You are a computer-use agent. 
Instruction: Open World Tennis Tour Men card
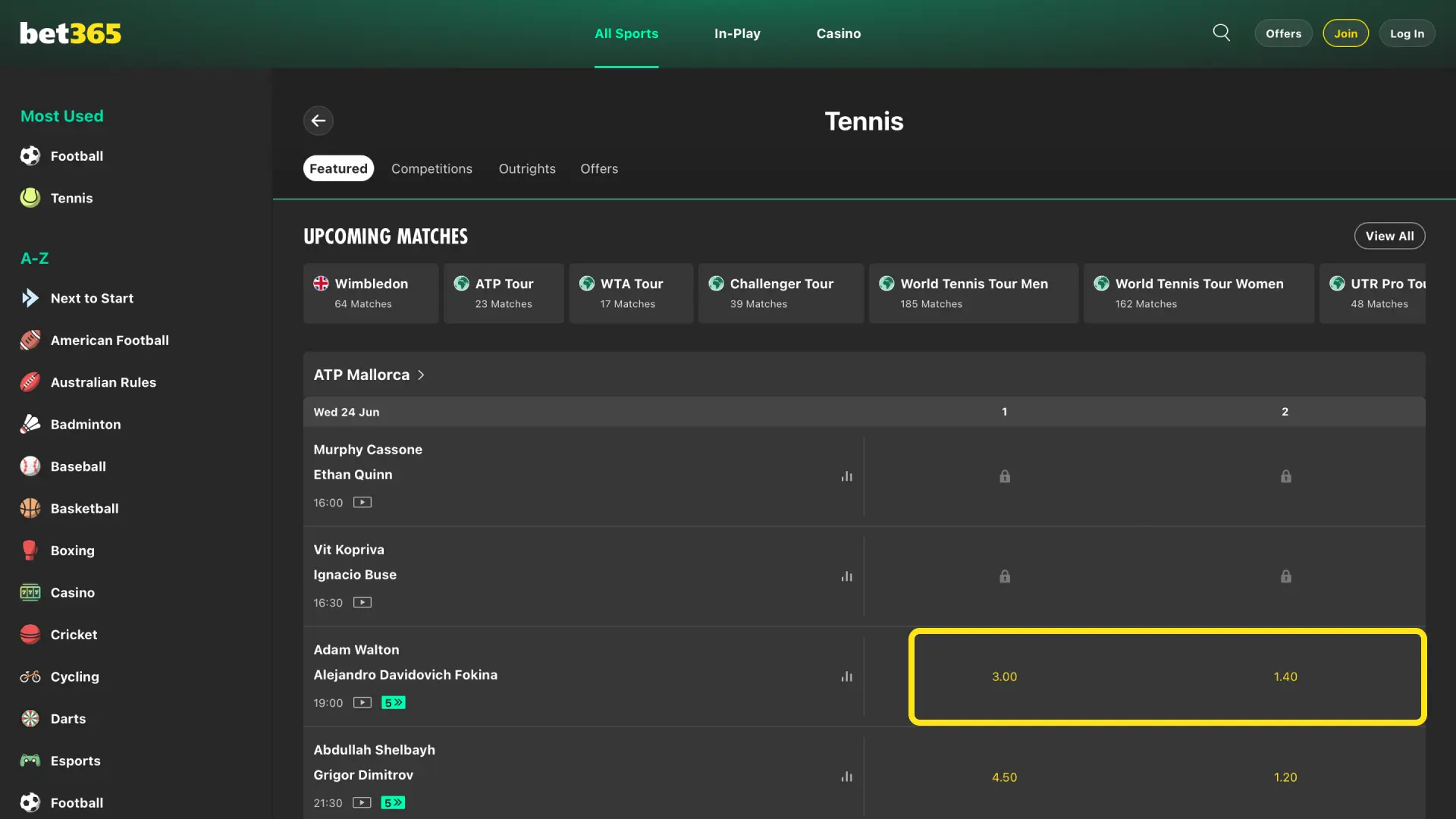coord(974,293)
